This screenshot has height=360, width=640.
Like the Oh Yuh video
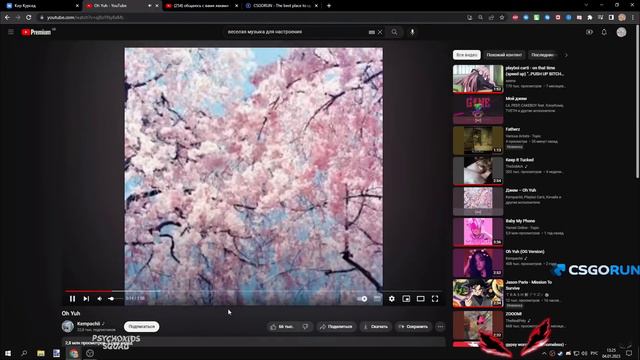pos(282,327)
